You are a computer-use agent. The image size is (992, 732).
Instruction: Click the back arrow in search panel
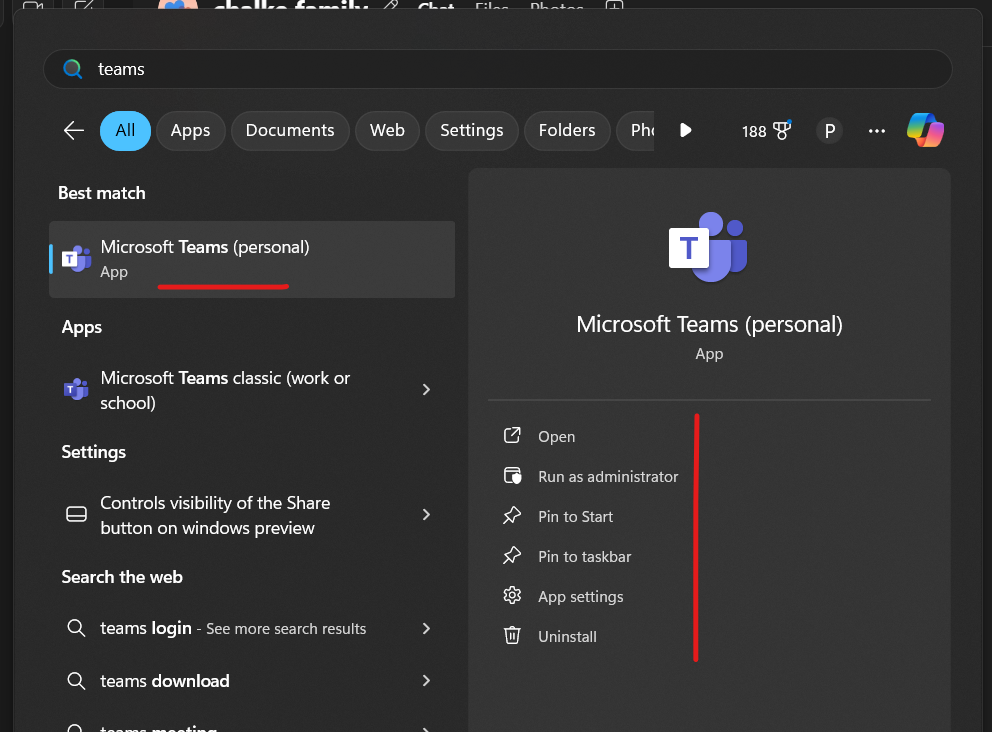tap(74, 131)
